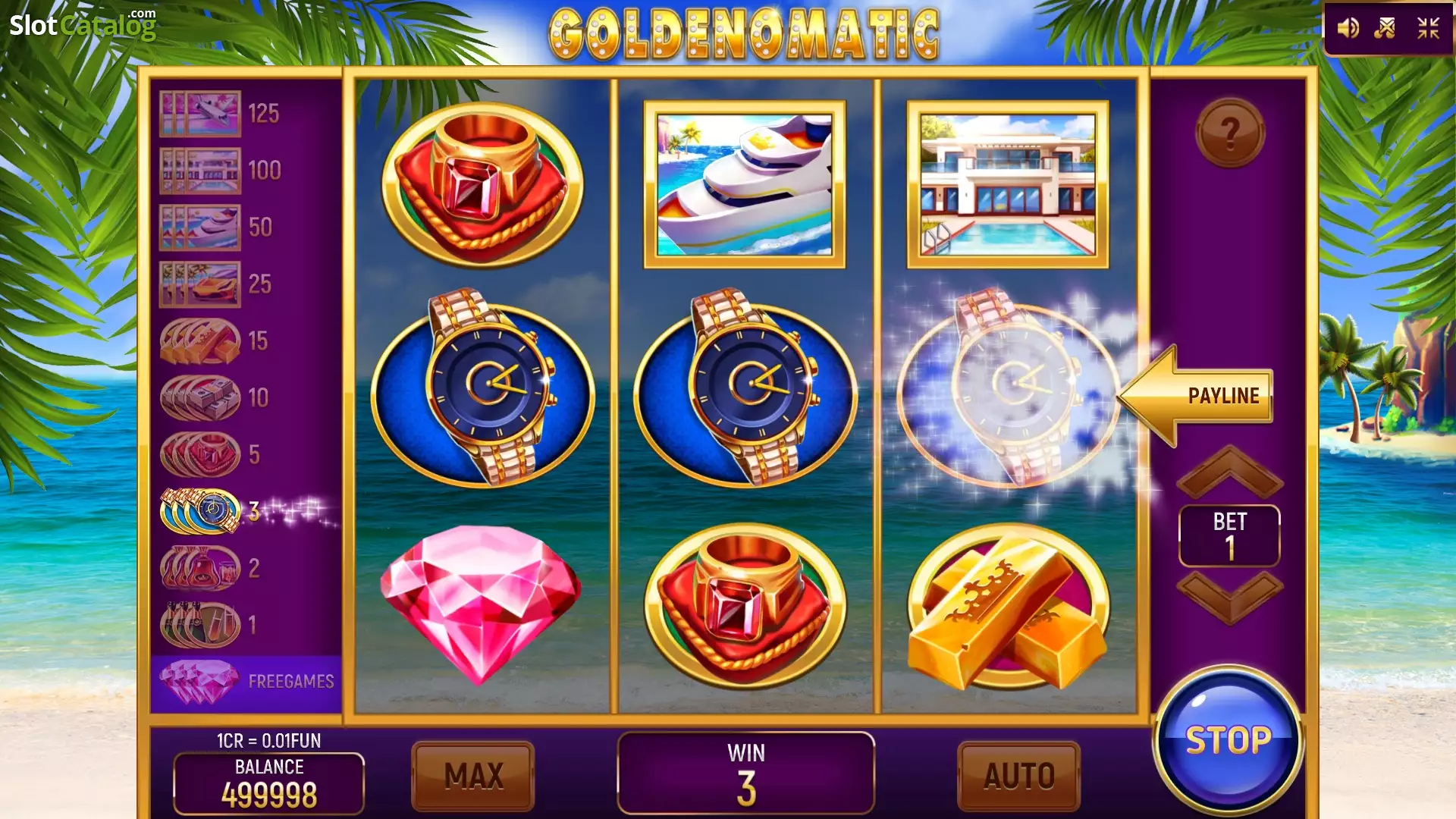1456x819 pixels.
Task: Click the villa symbol on the right reel
Action: [x=1008, y=184]
